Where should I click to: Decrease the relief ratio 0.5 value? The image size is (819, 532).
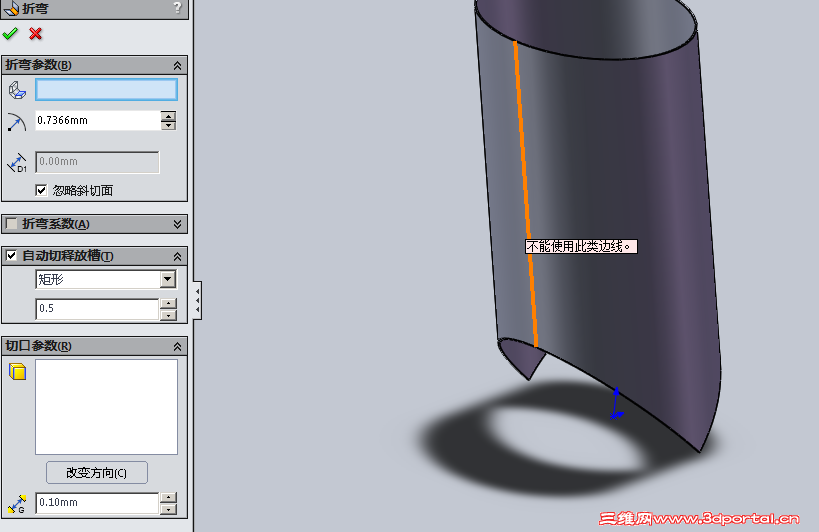coord(168,314)
